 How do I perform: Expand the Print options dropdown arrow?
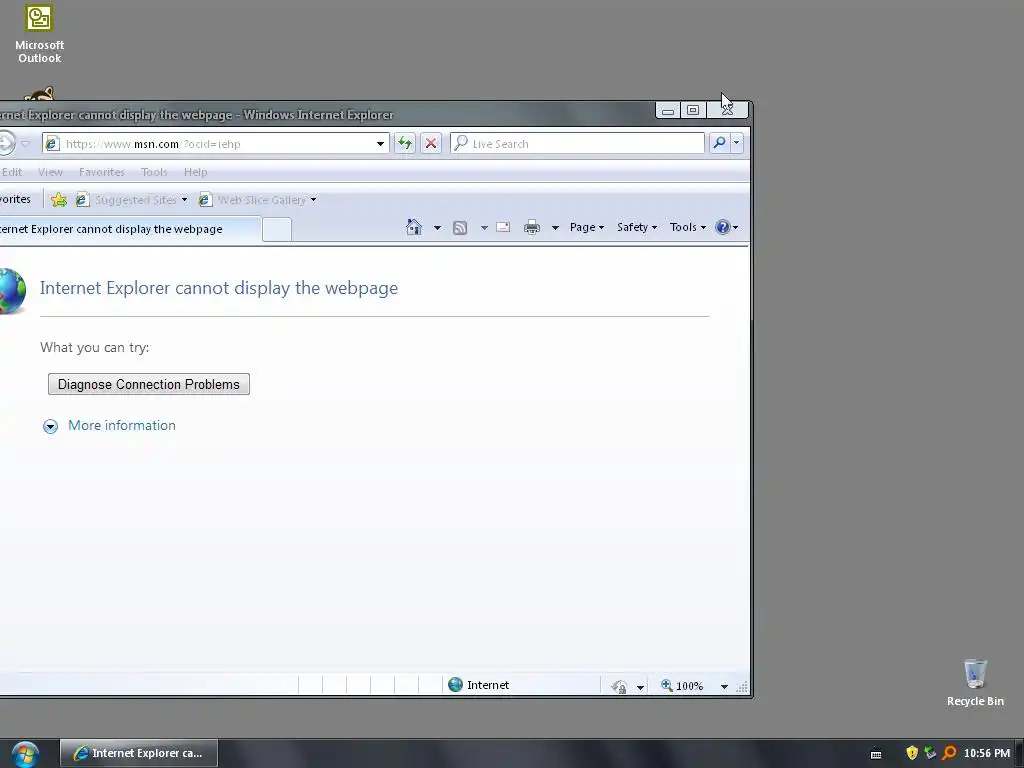(x=555, y=228)
